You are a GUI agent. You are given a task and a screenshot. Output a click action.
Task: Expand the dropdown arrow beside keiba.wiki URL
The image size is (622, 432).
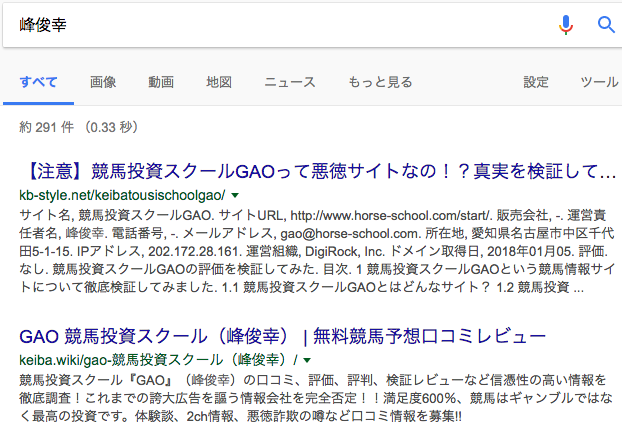[x=307, y=360]
